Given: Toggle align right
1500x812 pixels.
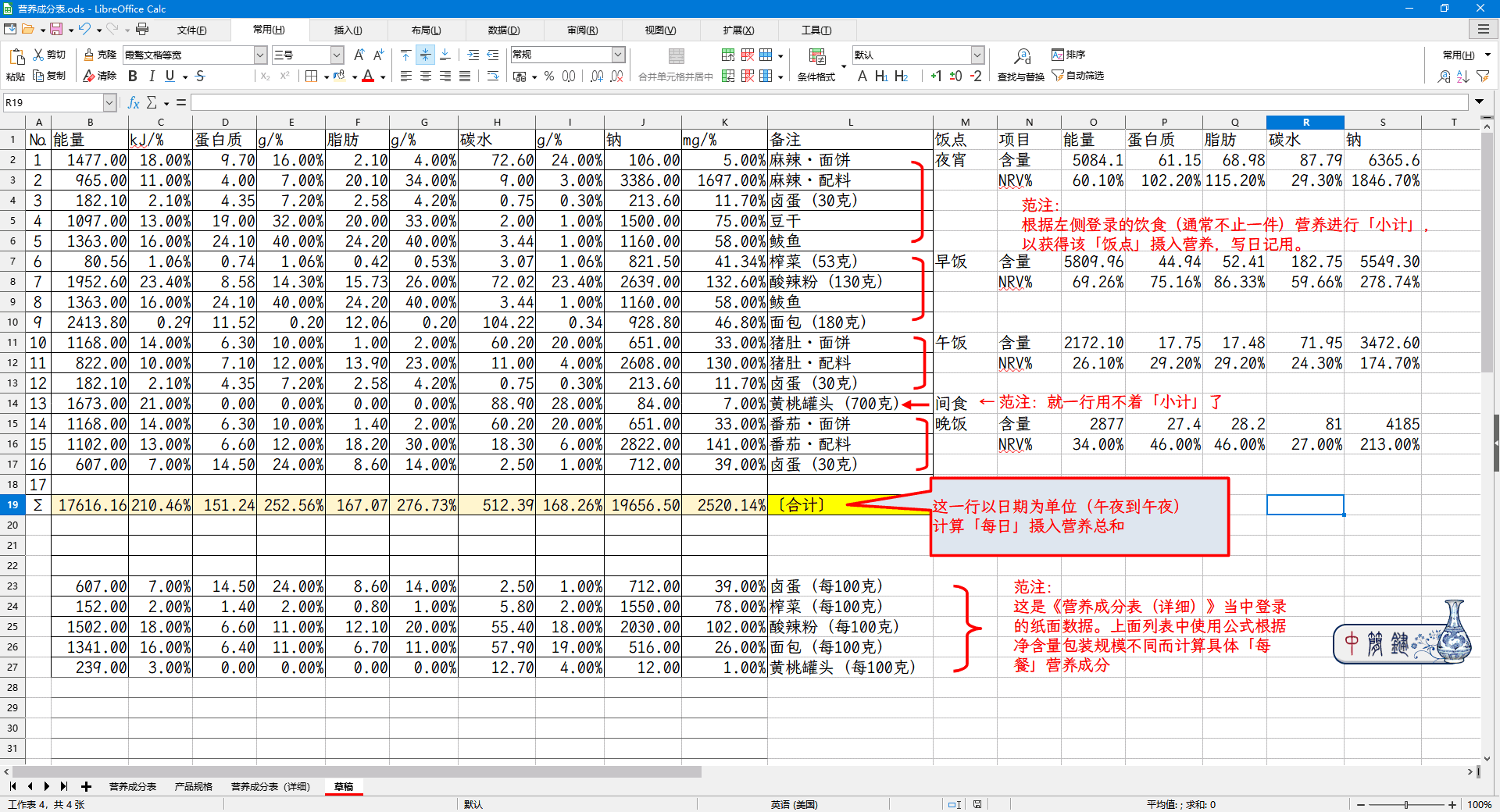Looking at the screenshot, I should tap(445, 76).
